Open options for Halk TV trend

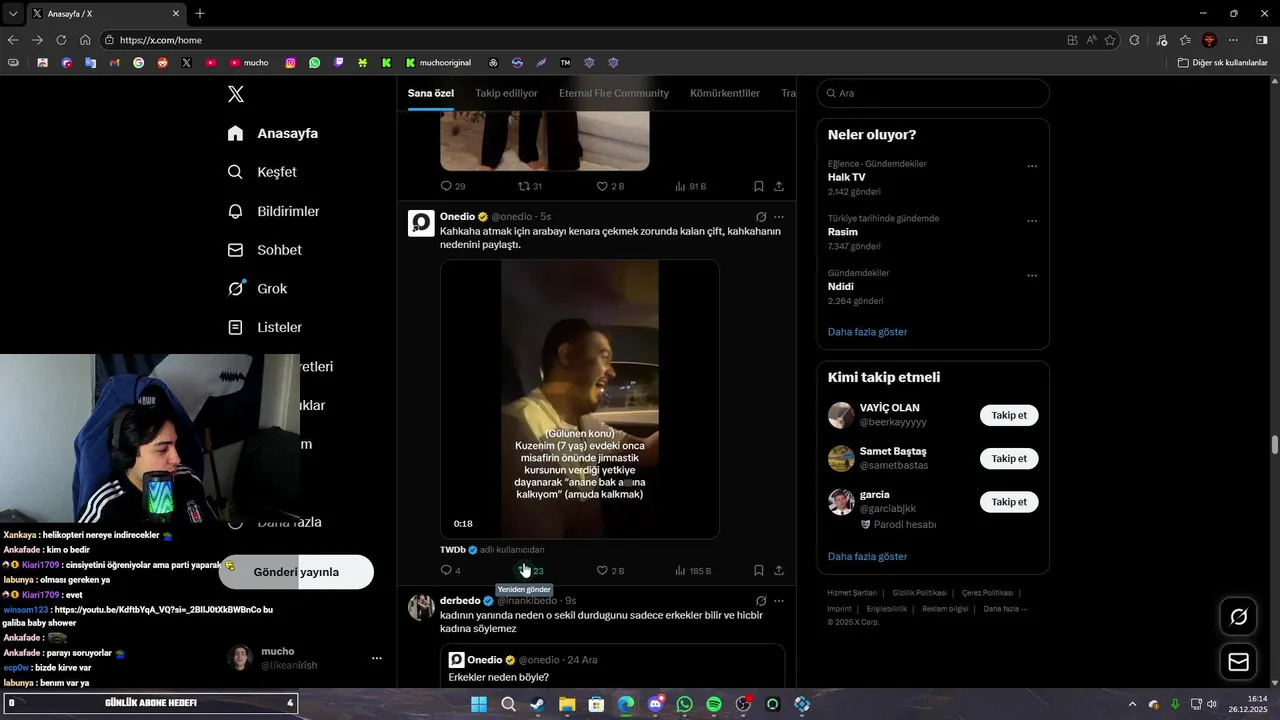pyautogui.click(x=1032, y=166)
